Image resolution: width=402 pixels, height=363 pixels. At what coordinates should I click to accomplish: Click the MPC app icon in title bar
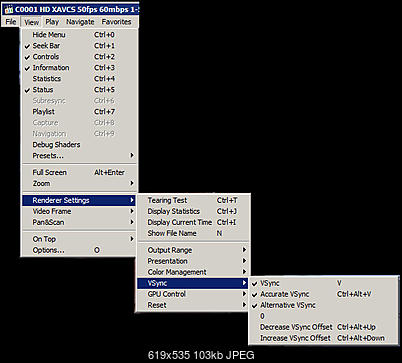coord(9,10)
